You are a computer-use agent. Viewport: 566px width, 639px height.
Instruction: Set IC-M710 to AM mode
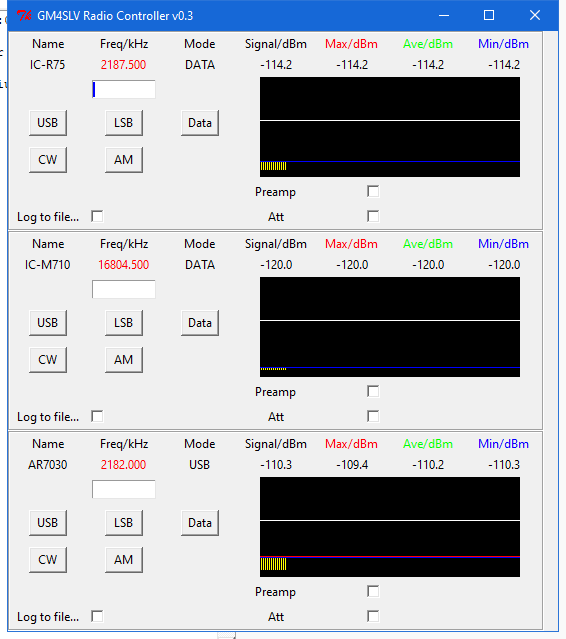click(124, 360)
